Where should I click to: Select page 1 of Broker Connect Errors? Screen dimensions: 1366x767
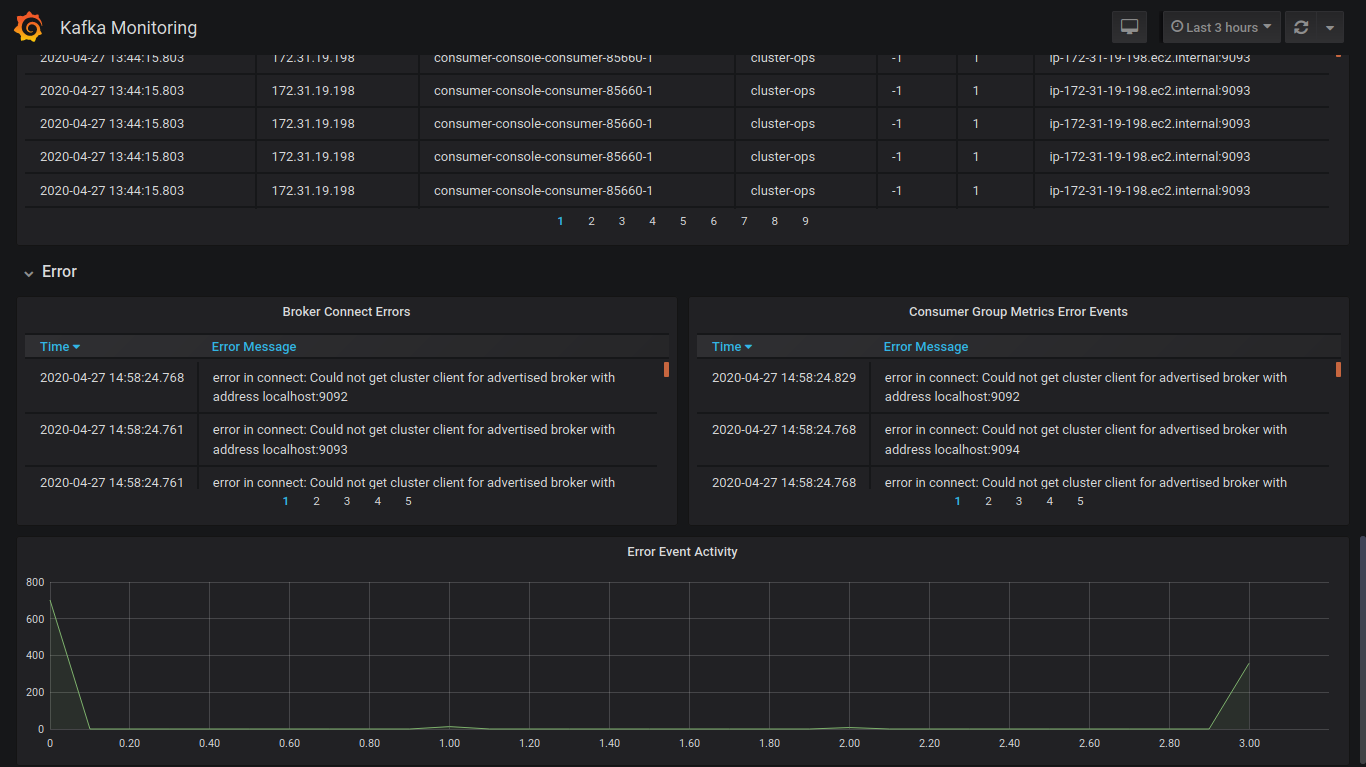[x=286, y=501]
